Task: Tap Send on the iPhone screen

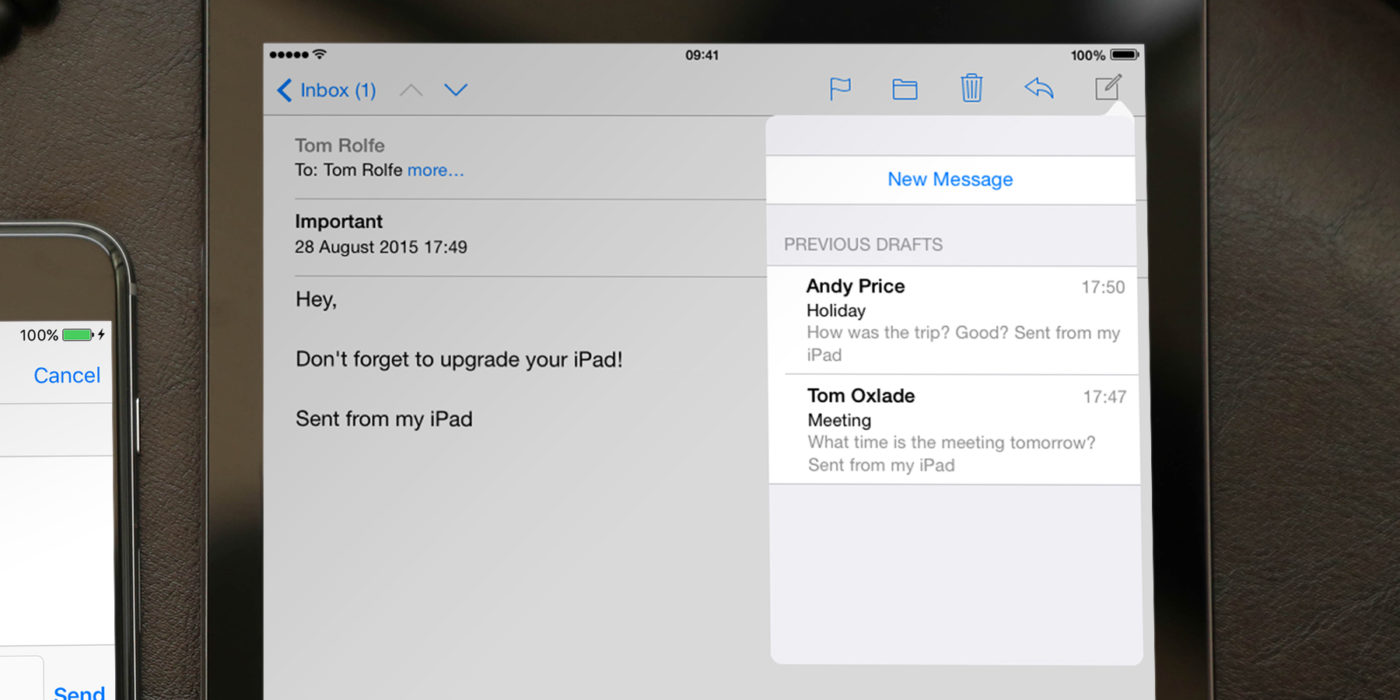Action: 78,690
